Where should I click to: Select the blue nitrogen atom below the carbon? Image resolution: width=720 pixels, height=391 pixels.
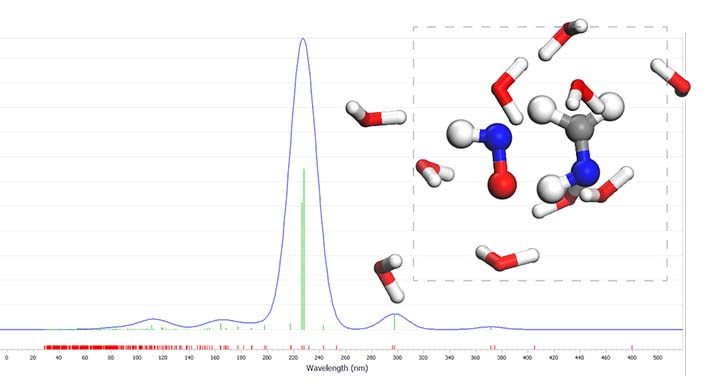(585, 172)
